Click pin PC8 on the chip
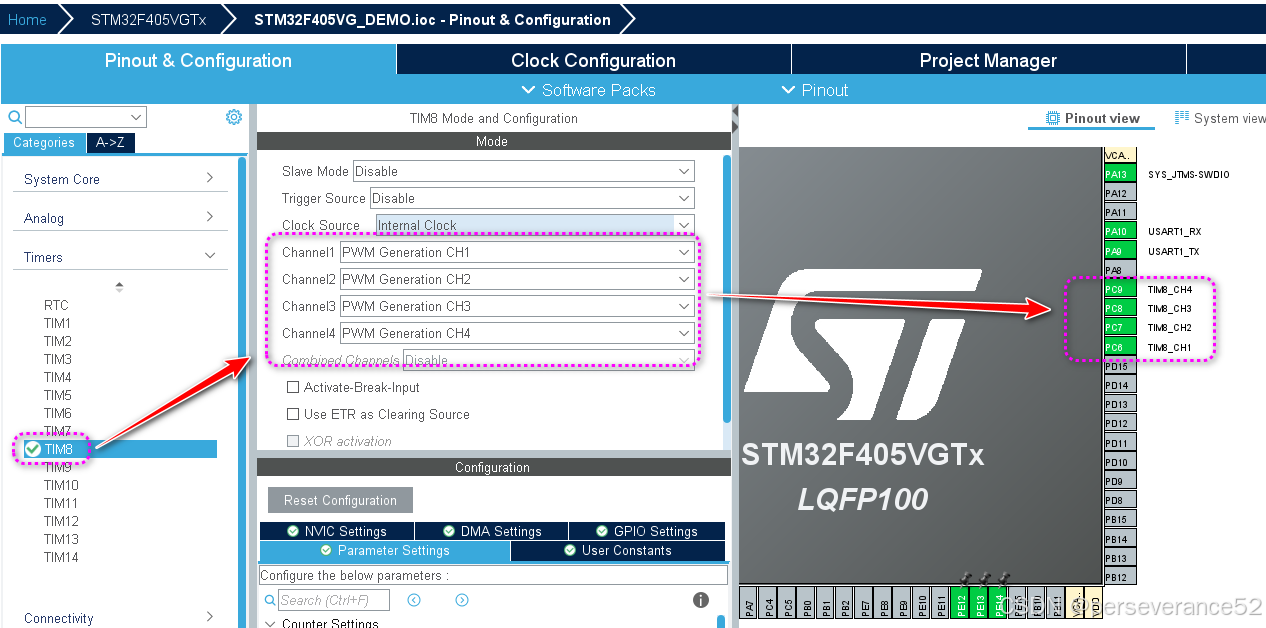Viewport: 1266px width, 628px height. click(1120, 308)
